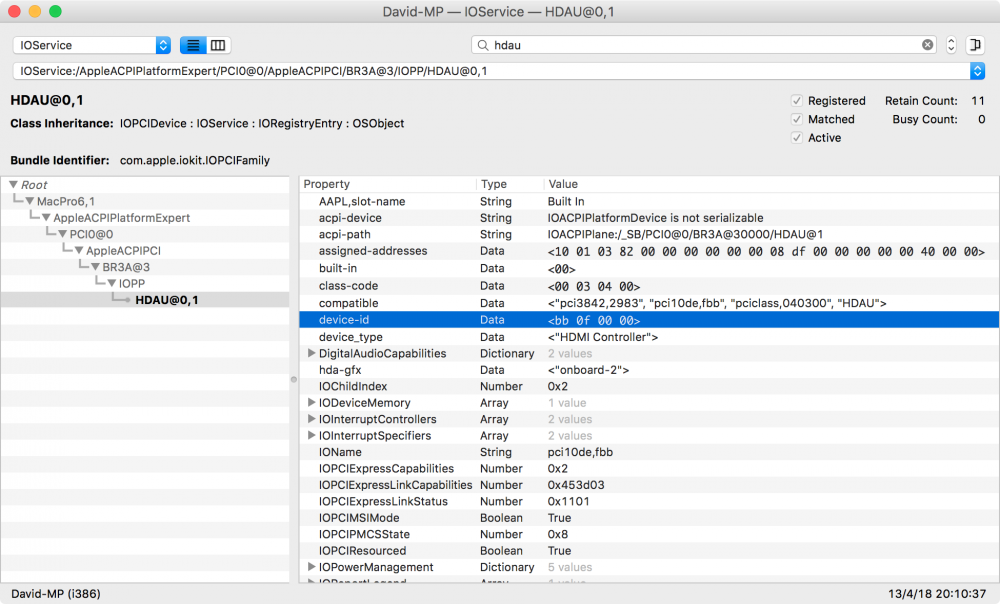
Task: Select the device-id property row
Action: point(649,320)
